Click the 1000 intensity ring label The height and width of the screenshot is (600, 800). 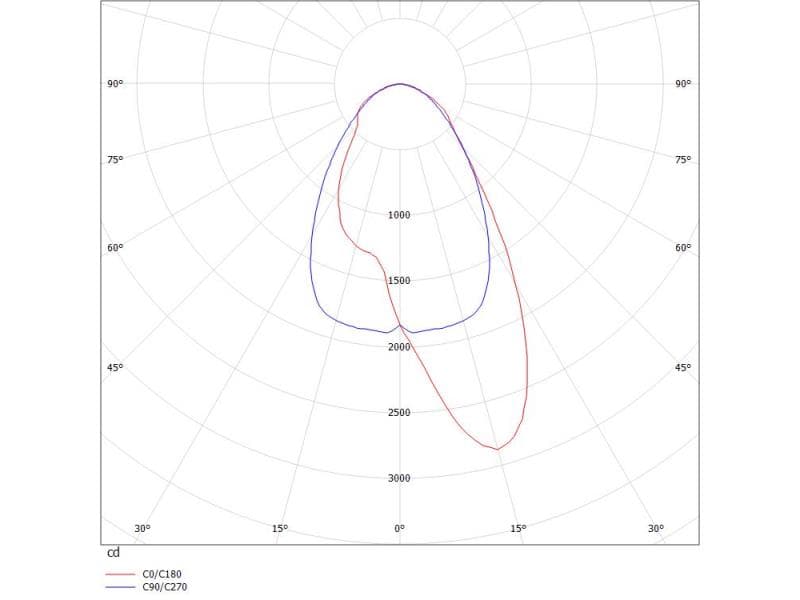coord(399,215)
